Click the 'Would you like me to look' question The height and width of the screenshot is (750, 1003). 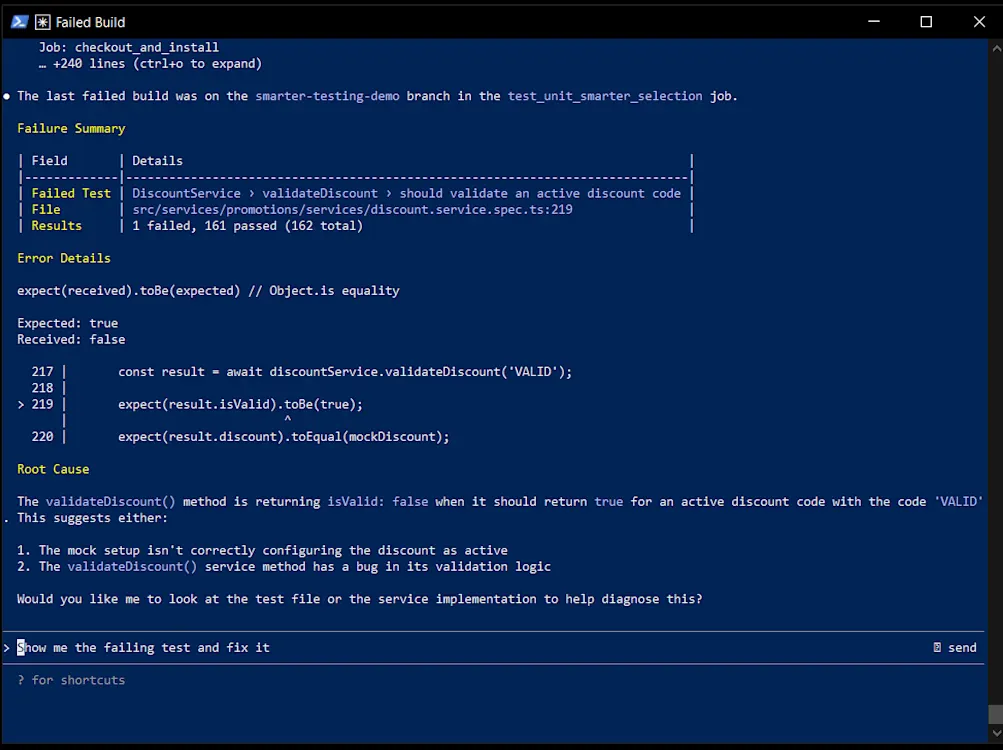coord(359,599)
